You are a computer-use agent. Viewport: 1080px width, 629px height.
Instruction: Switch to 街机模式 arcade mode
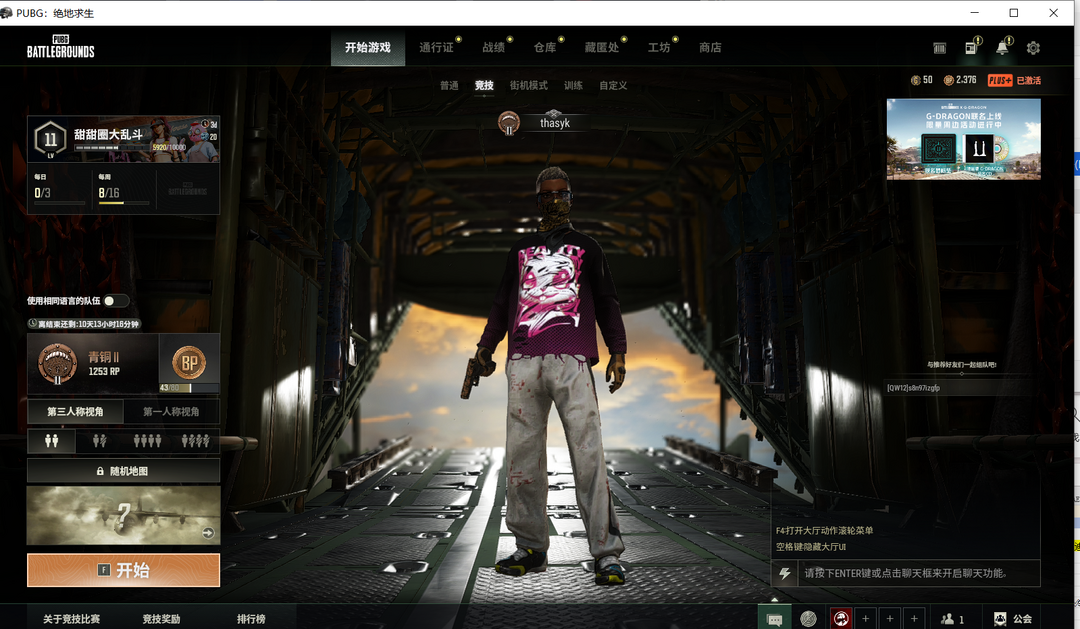tap(529, 85)
